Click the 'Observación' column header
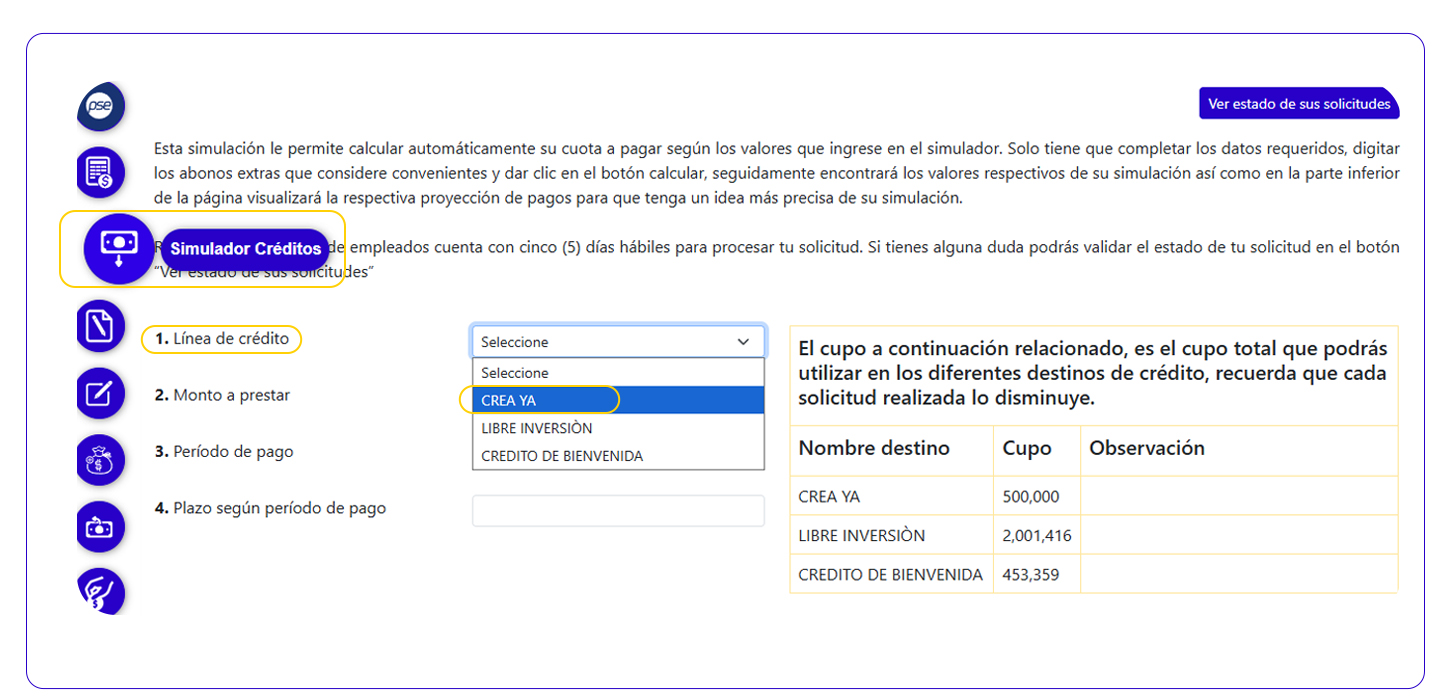This screenshot has height=696, width=1454. 1146,449
